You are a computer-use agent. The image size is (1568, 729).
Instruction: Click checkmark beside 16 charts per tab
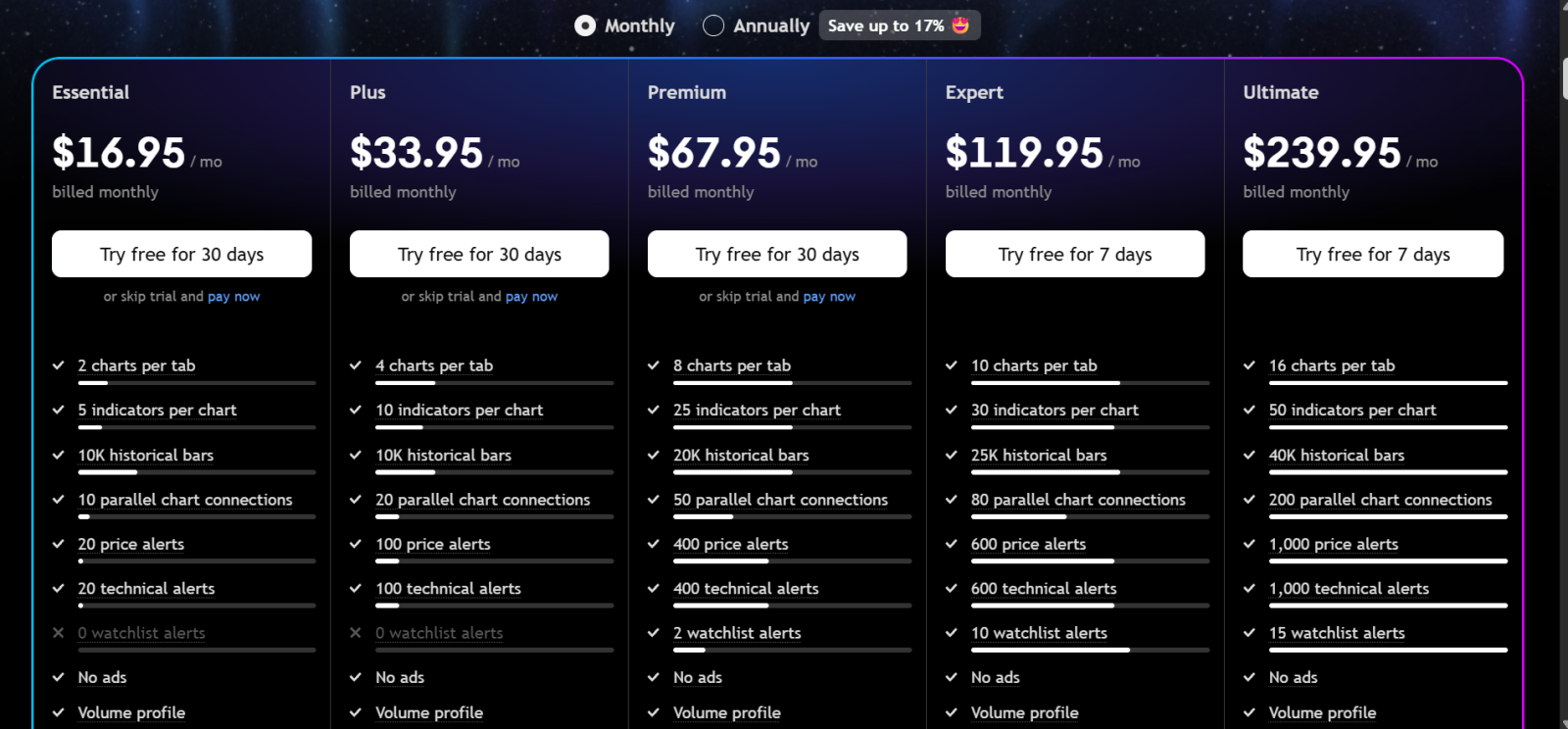1249,365
